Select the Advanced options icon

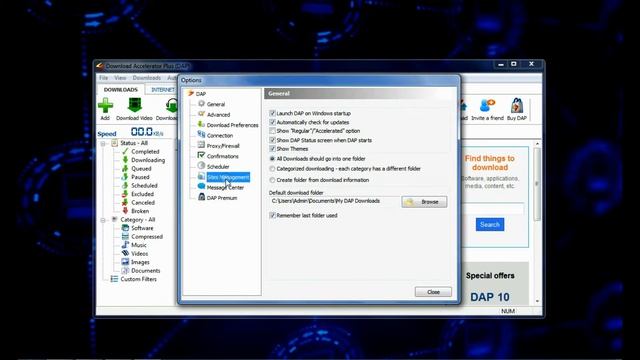click(x=201, y=114)
